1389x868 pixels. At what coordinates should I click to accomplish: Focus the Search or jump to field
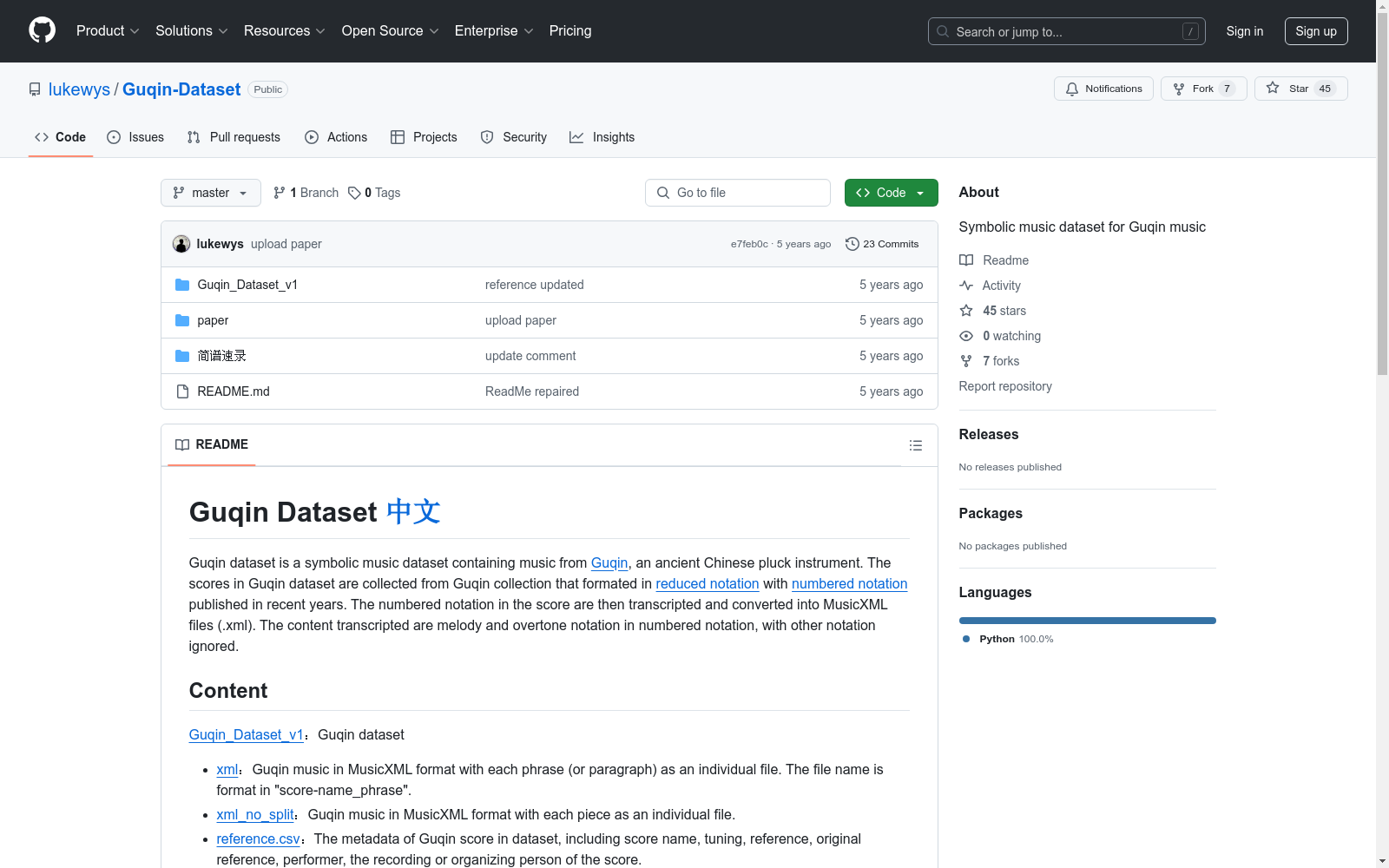point(1067,31)
